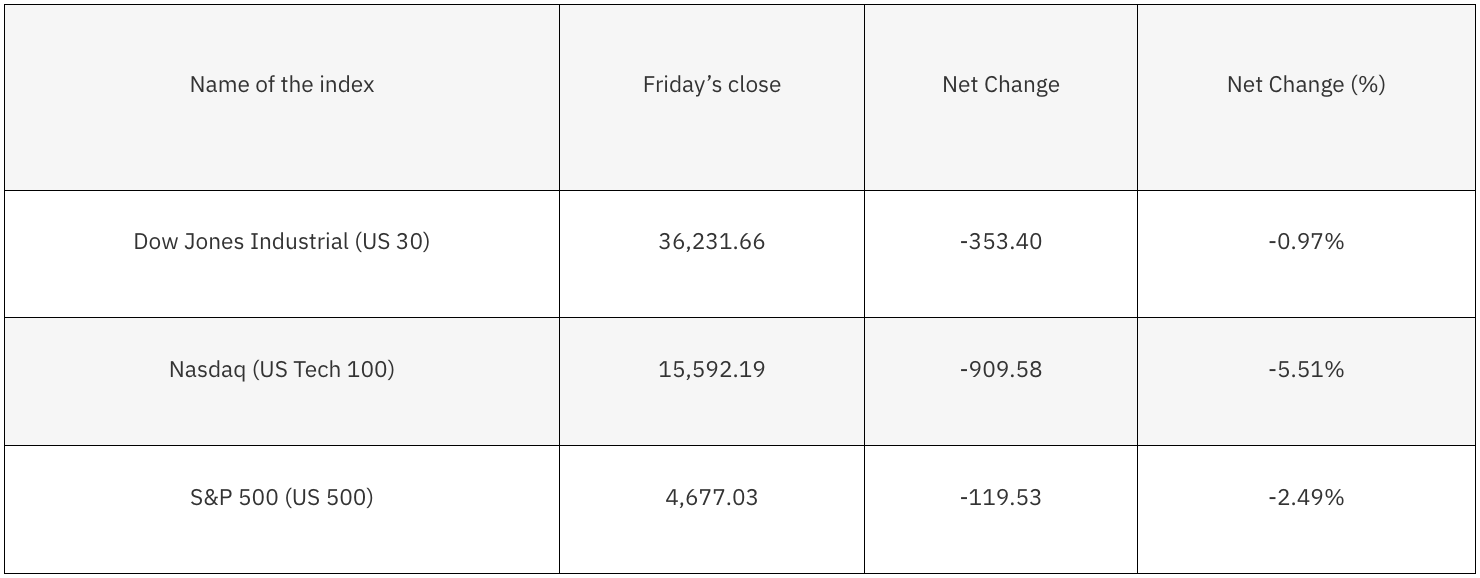Viewport: 1480px width, 578px height.
Task: Select the -2.49% percentage cell
Action: tap(1305, 498)
